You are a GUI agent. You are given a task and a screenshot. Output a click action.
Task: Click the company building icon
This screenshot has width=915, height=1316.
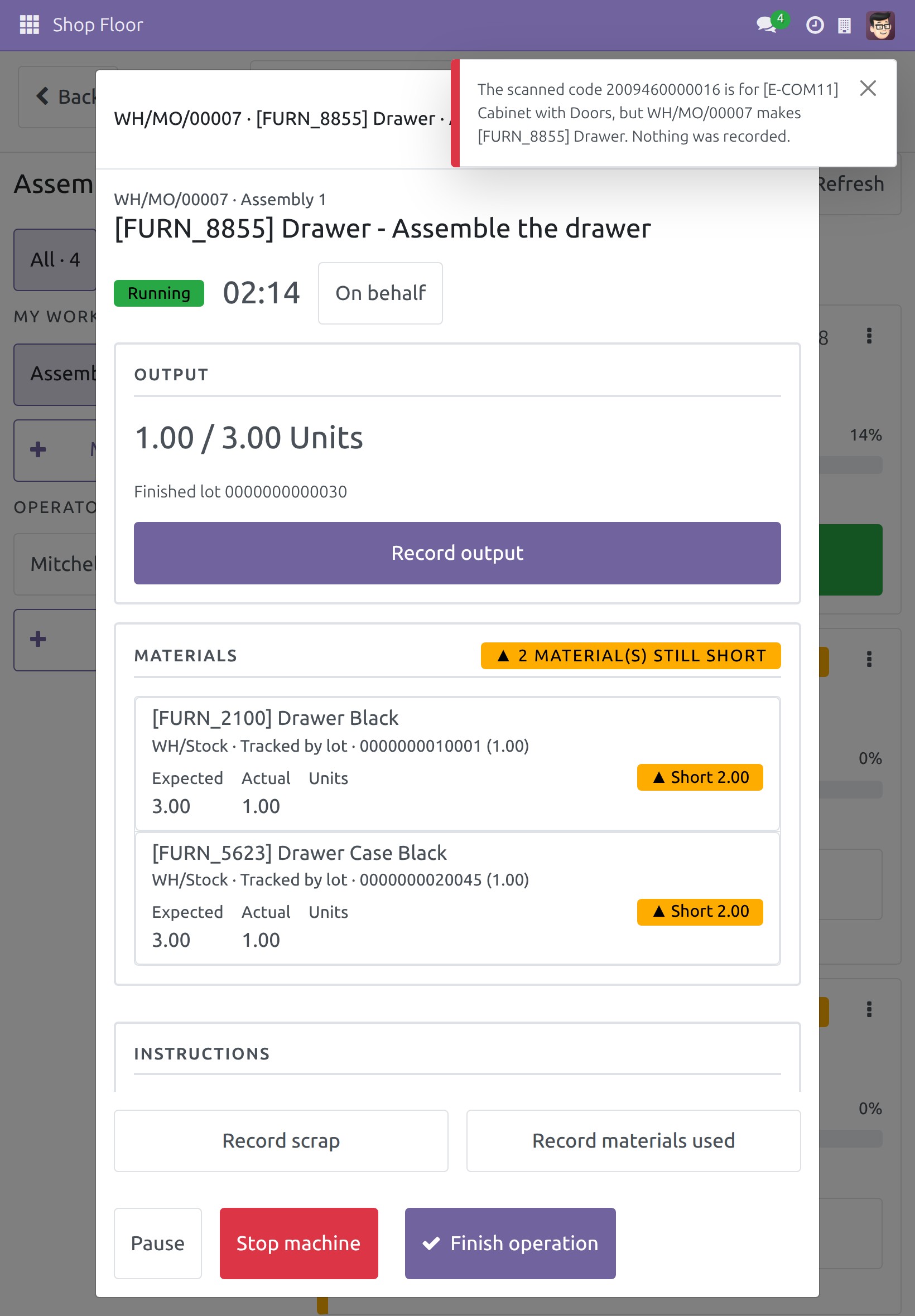click(x=844, y=25)
